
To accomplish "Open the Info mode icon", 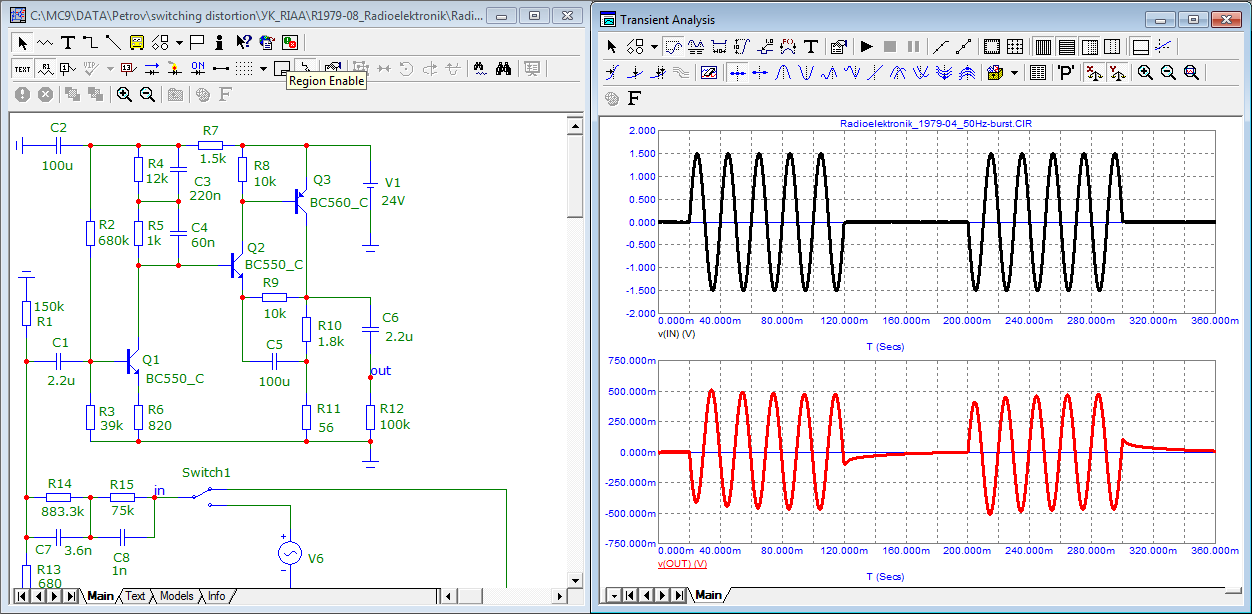I will (x=219, y=42).
